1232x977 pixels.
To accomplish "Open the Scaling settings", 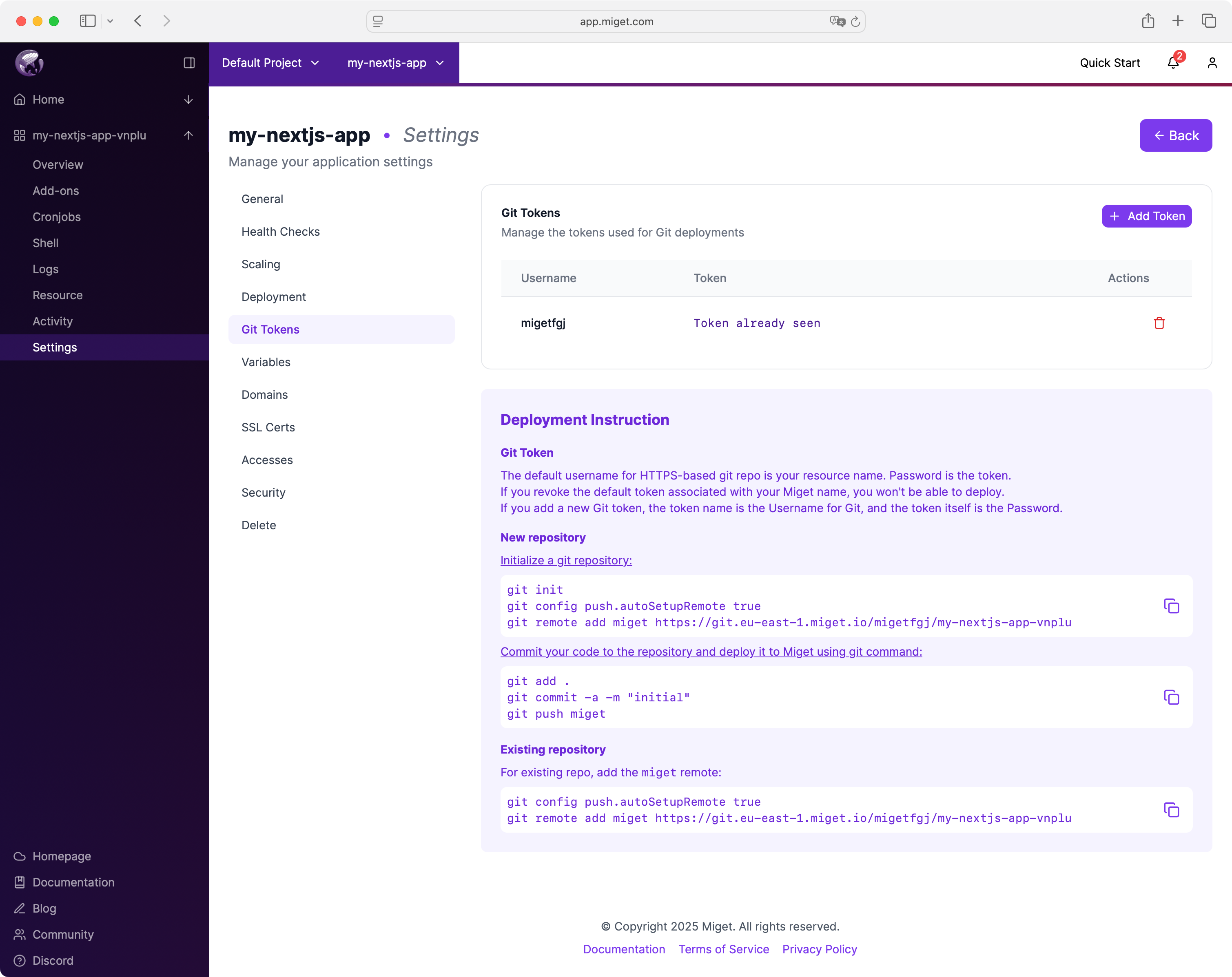I will point(341,264).
